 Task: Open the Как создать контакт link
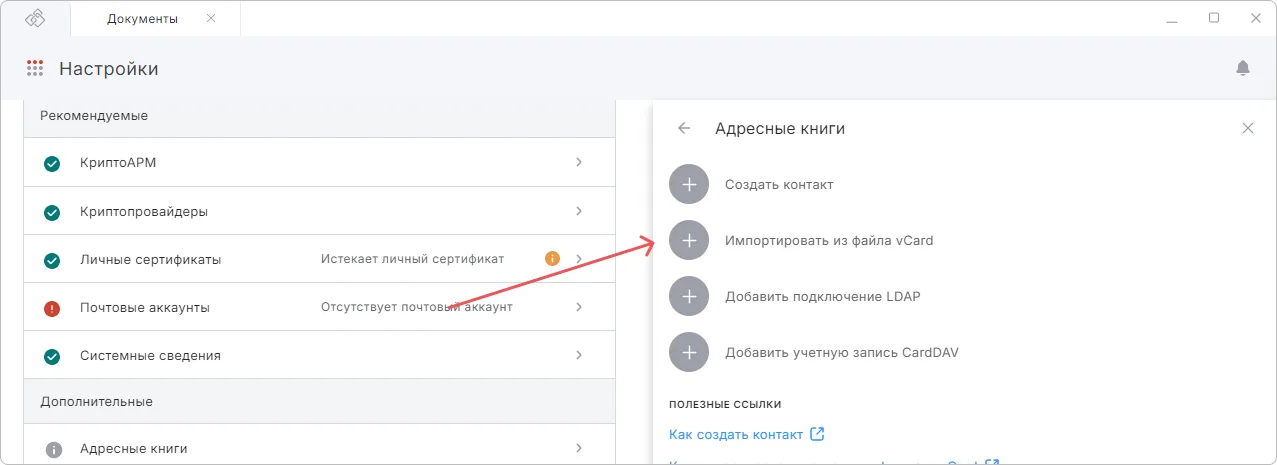[736, 434]
